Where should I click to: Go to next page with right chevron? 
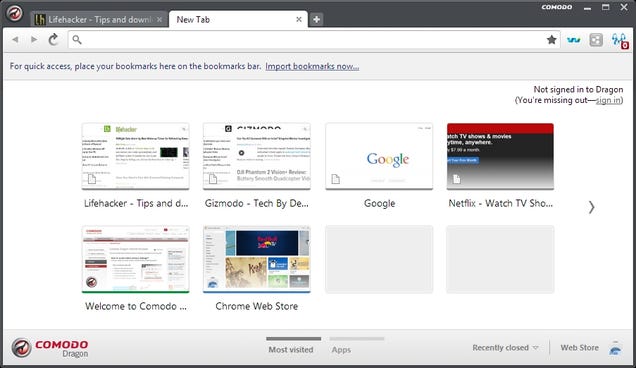point(591,207)
